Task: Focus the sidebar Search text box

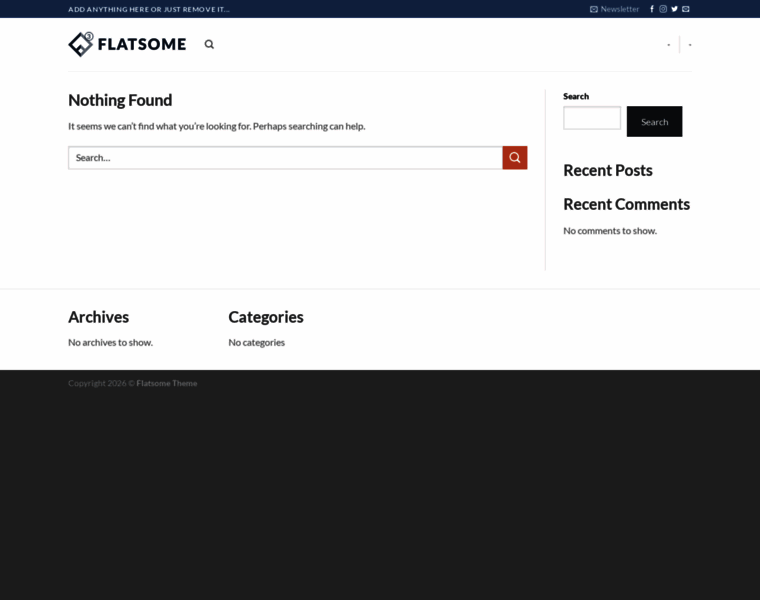Action: click(x=592, y=119)
